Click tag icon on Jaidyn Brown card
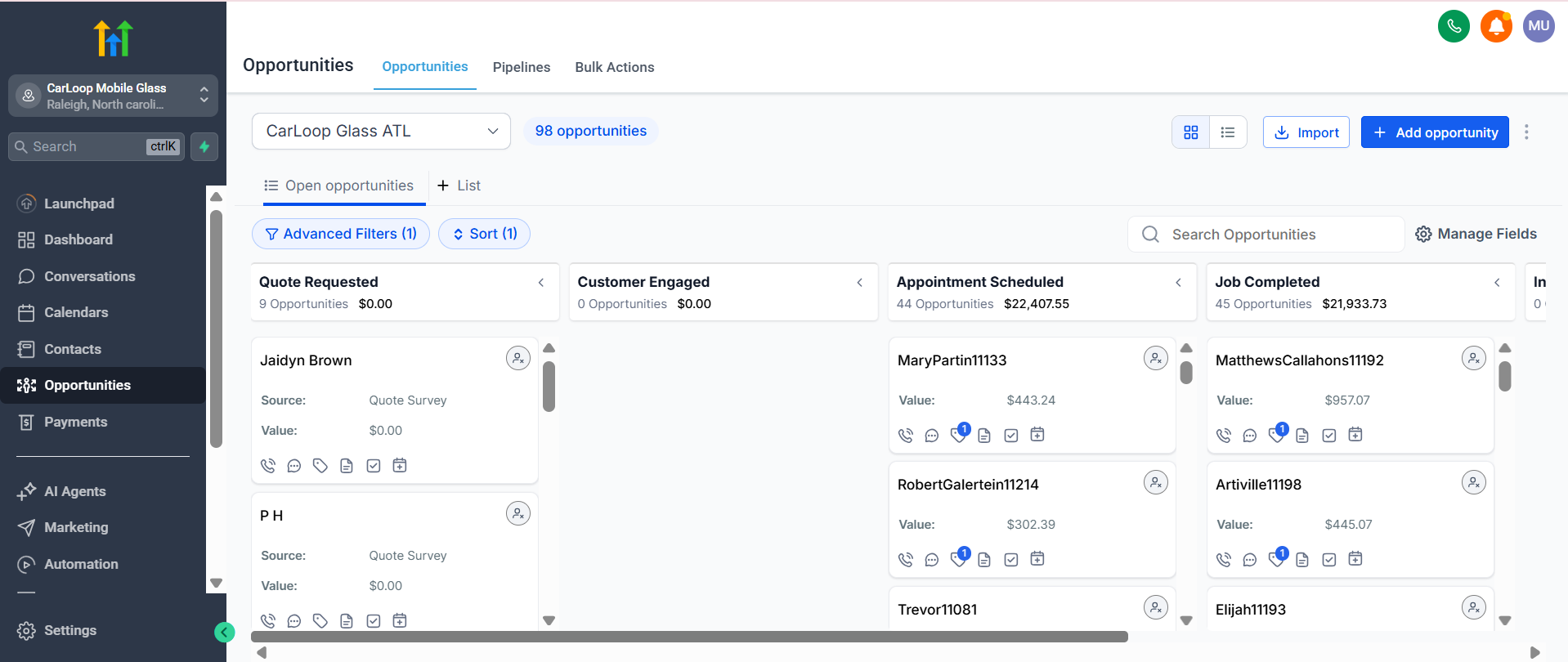The image size is (1568, 662). [x=320, y=466]
